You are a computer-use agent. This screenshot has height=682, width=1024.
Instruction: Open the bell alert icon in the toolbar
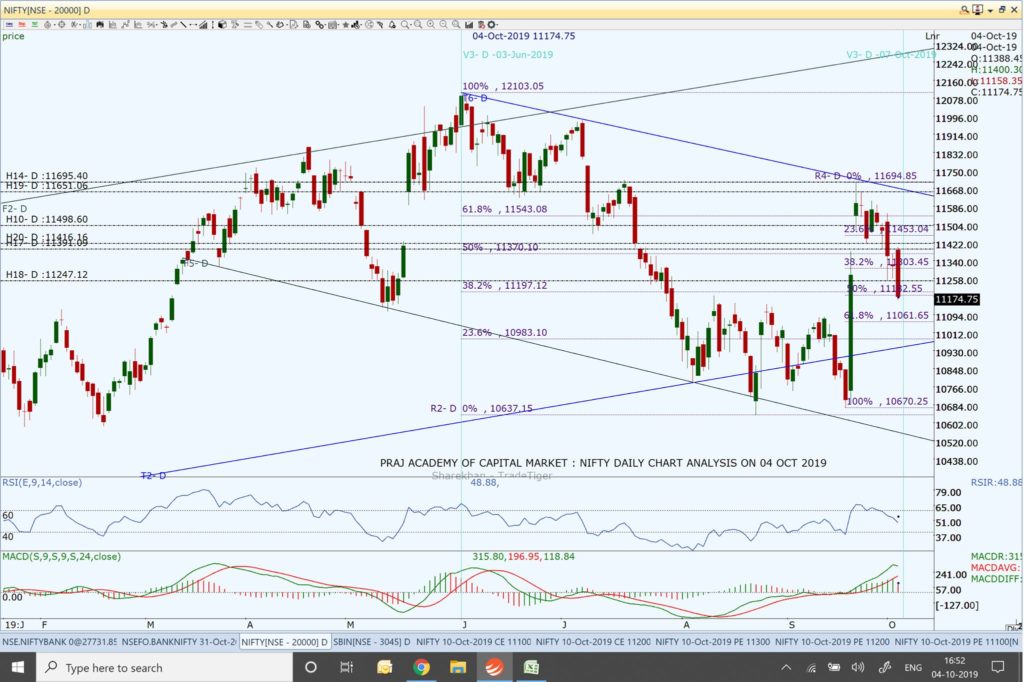[392, 25]
